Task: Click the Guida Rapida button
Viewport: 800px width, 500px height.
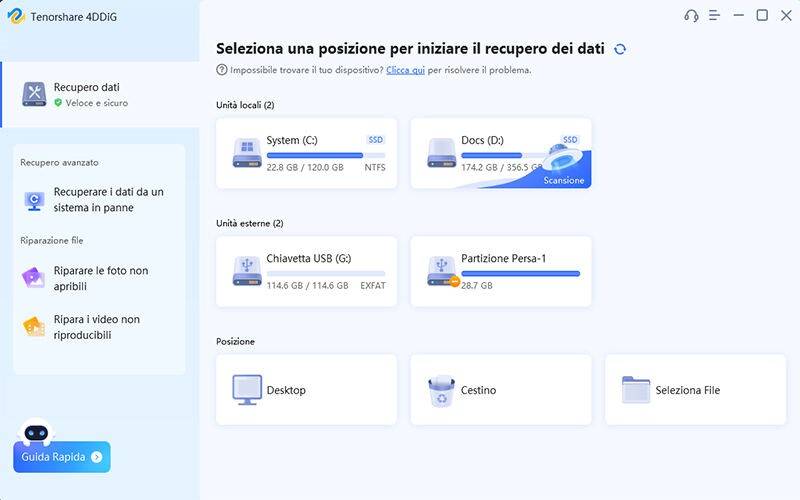Action: pyautogui.click(x=62, y=457)
